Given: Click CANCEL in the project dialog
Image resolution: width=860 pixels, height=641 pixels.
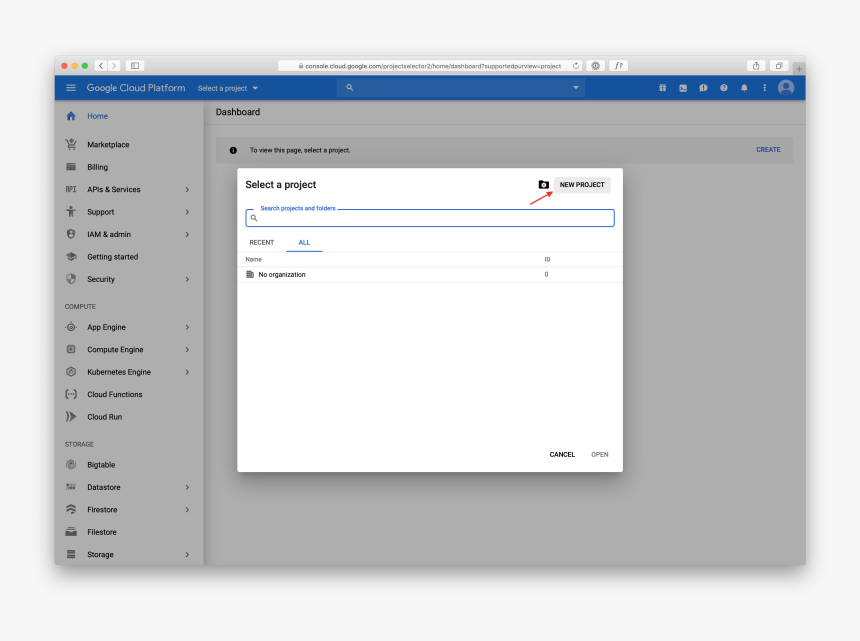Looking at the screenshot, I should (562, 455).
